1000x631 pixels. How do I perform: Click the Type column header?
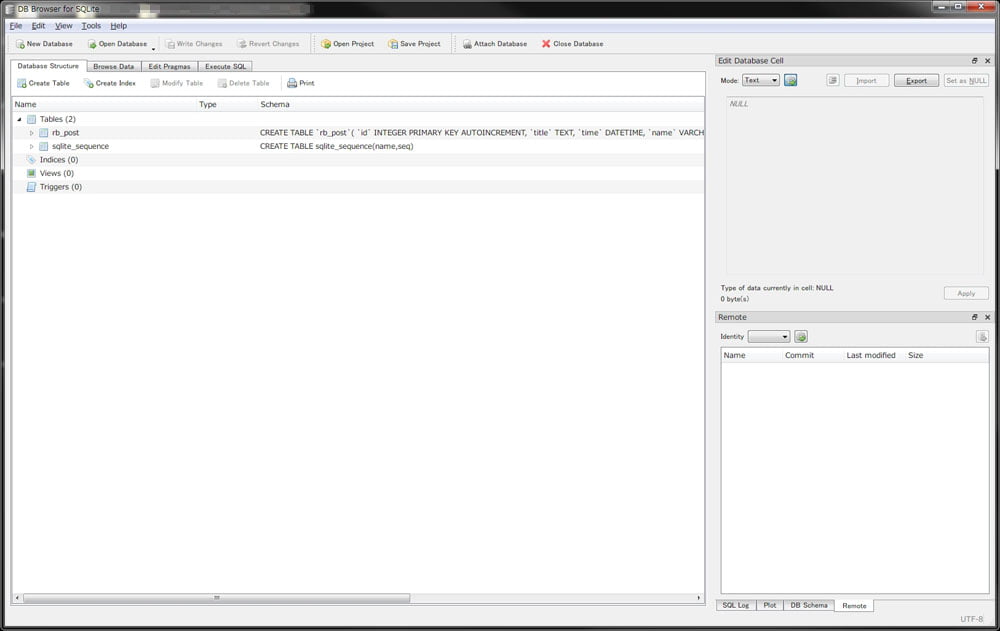click(228, 104)
